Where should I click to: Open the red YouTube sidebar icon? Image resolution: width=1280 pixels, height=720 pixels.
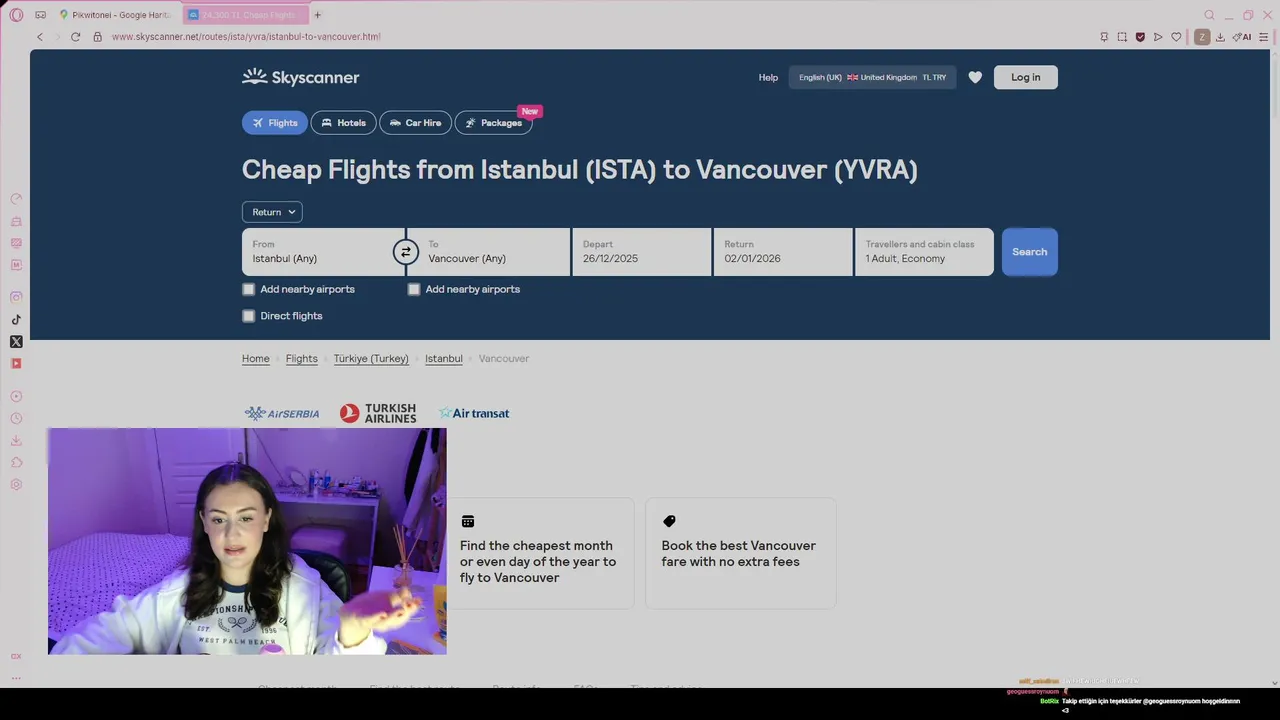tap(16, 364)
